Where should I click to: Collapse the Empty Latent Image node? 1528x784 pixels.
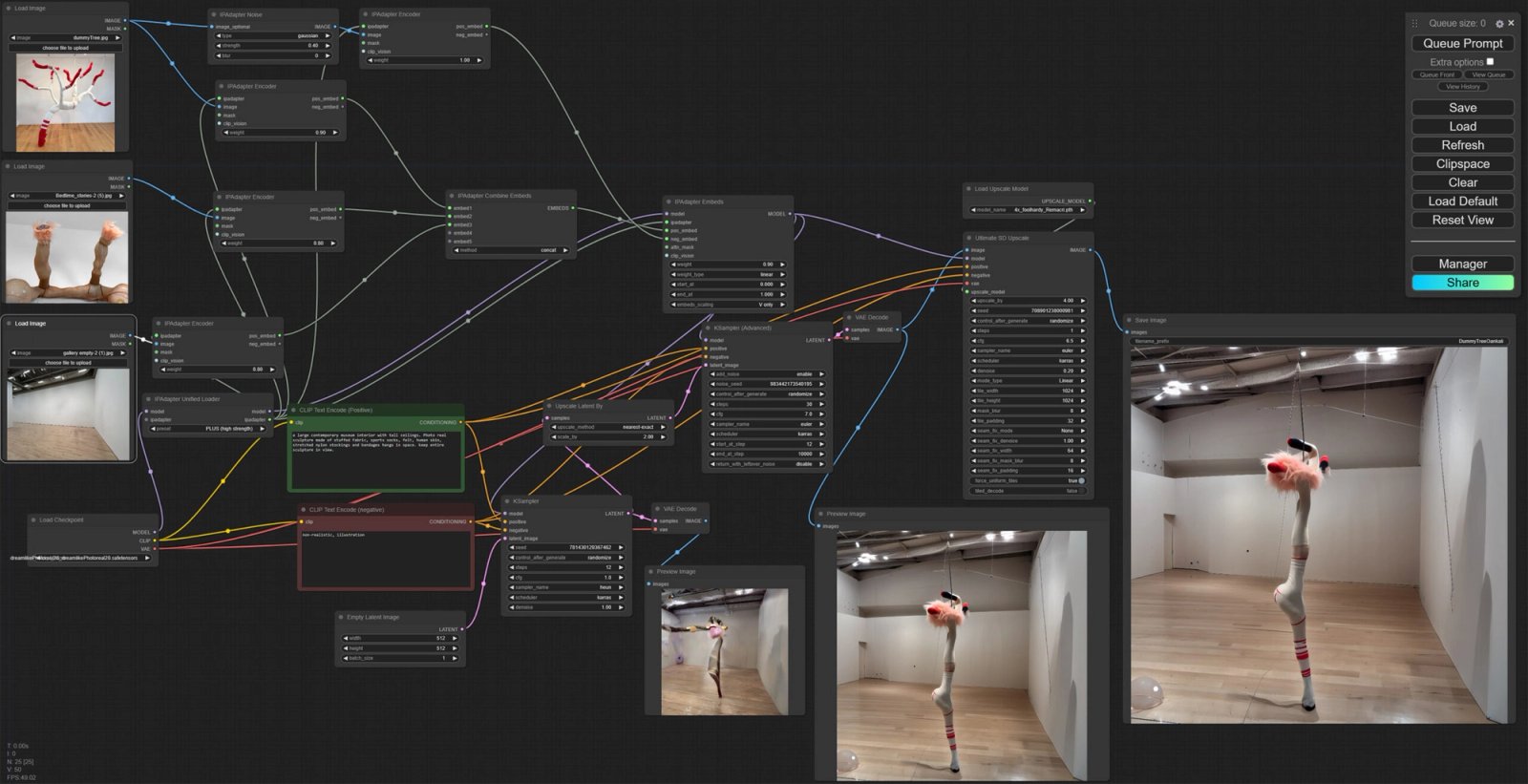coord(341,617)
